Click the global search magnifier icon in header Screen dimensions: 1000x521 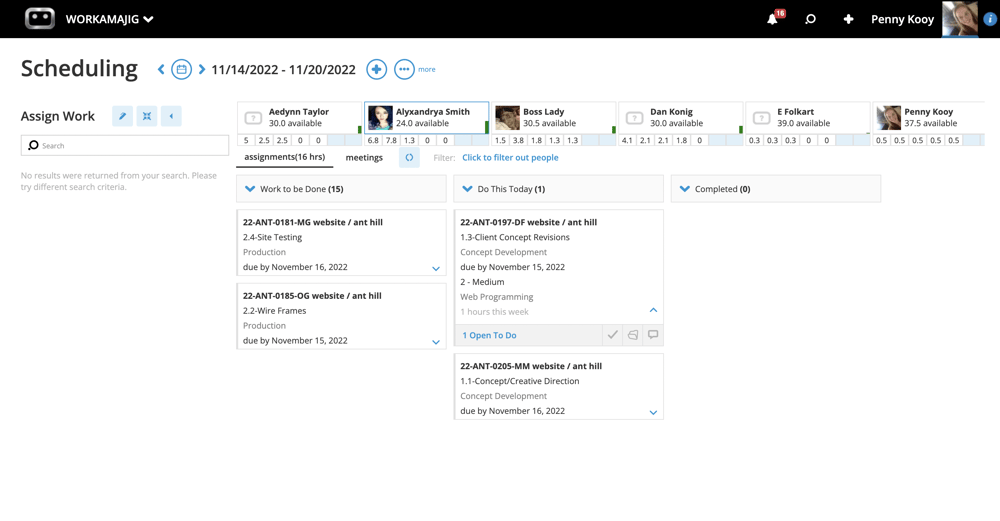point(810,19)
